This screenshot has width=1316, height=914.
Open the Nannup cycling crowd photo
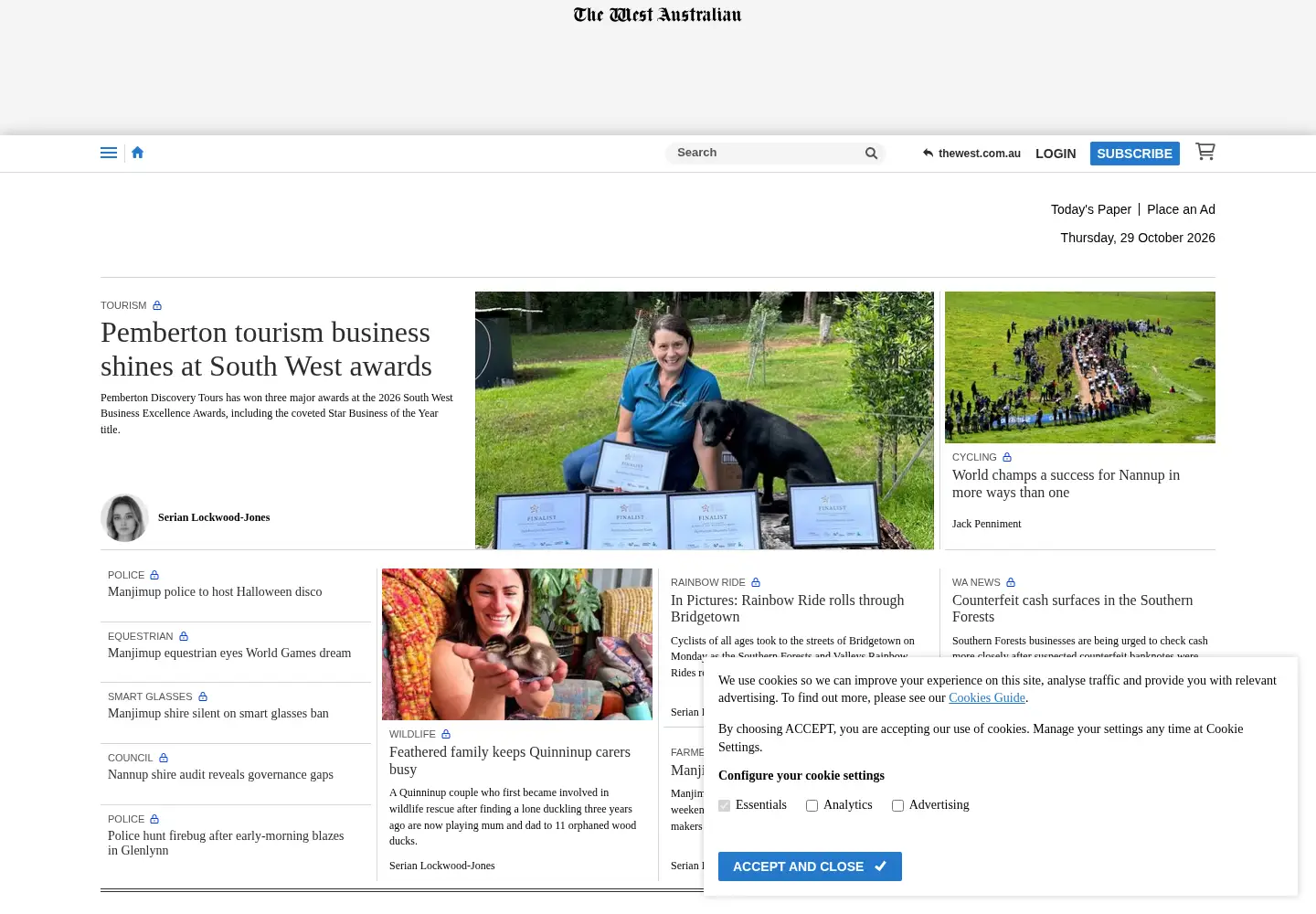(1080, 367)
